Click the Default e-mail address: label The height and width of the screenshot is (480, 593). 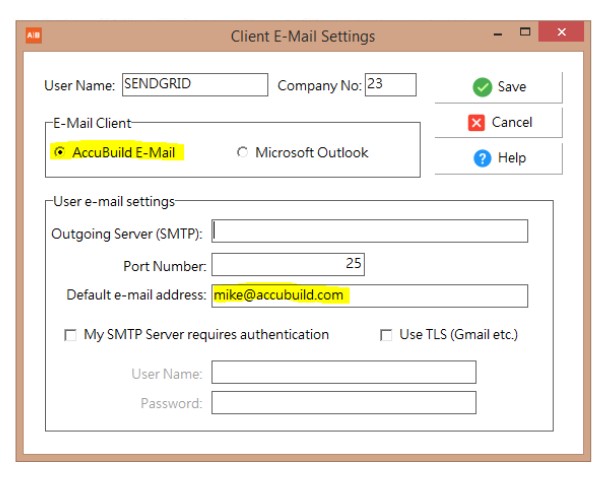[x=136, y=295]
